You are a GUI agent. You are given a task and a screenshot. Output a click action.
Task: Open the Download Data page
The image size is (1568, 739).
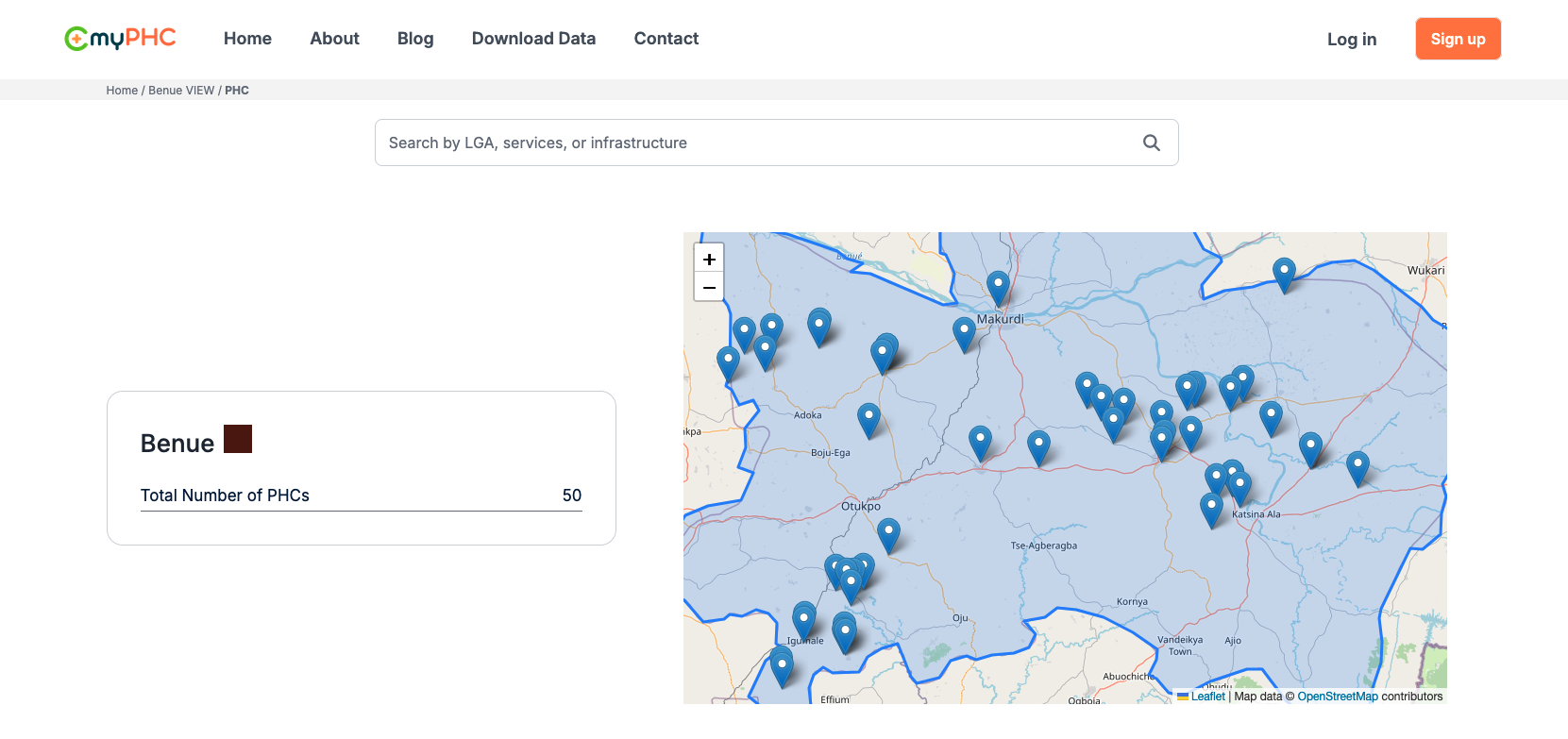point(533,39)
